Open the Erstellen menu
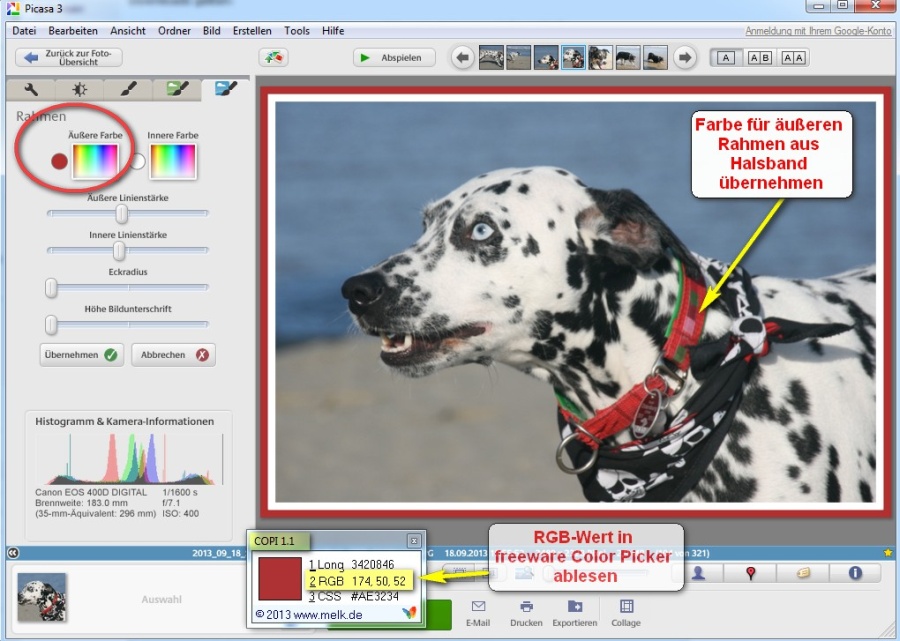This screenshot has width=900, height=641. click(252, 31)
